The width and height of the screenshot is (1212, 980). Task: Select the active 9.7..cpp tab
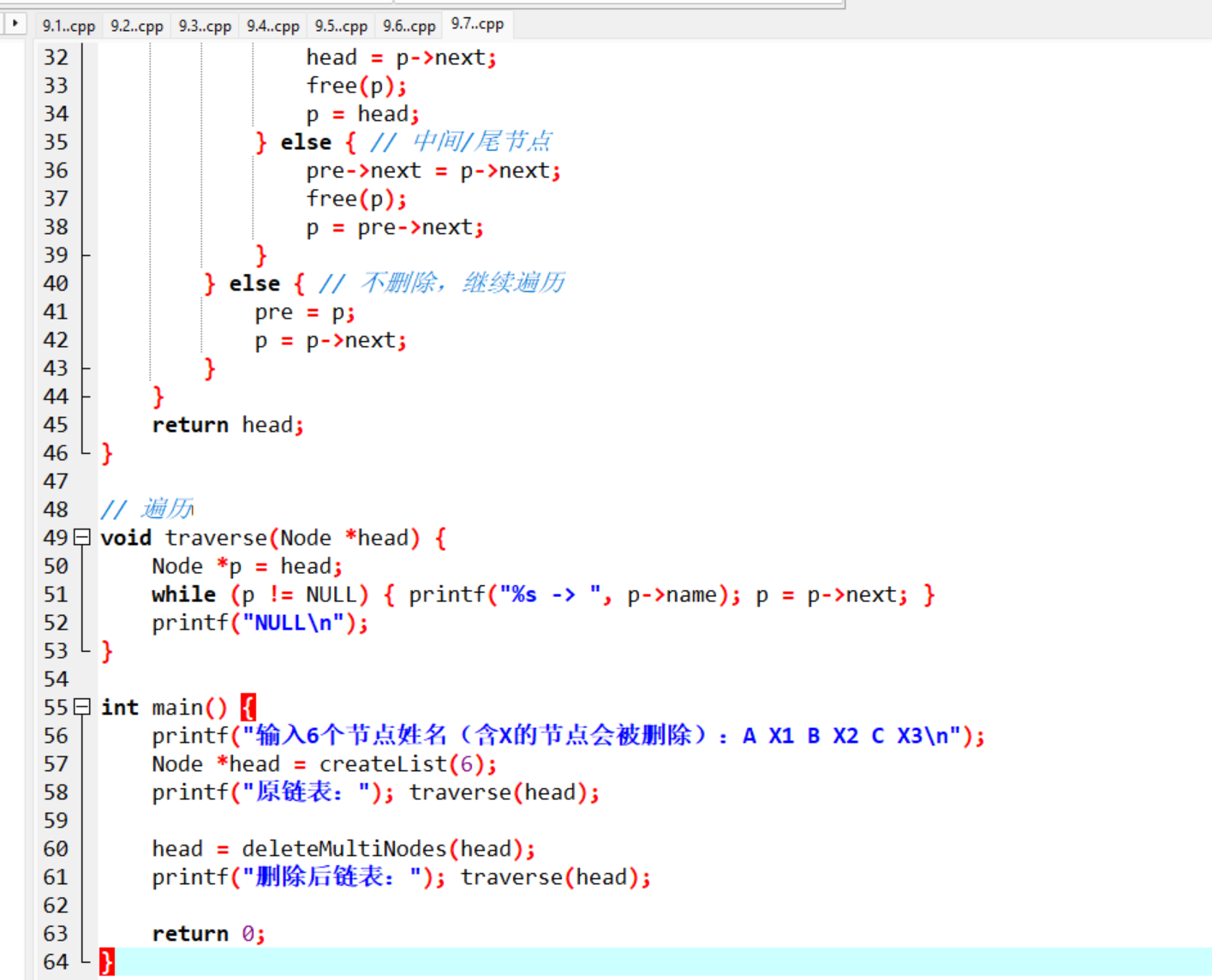[477, 24]
